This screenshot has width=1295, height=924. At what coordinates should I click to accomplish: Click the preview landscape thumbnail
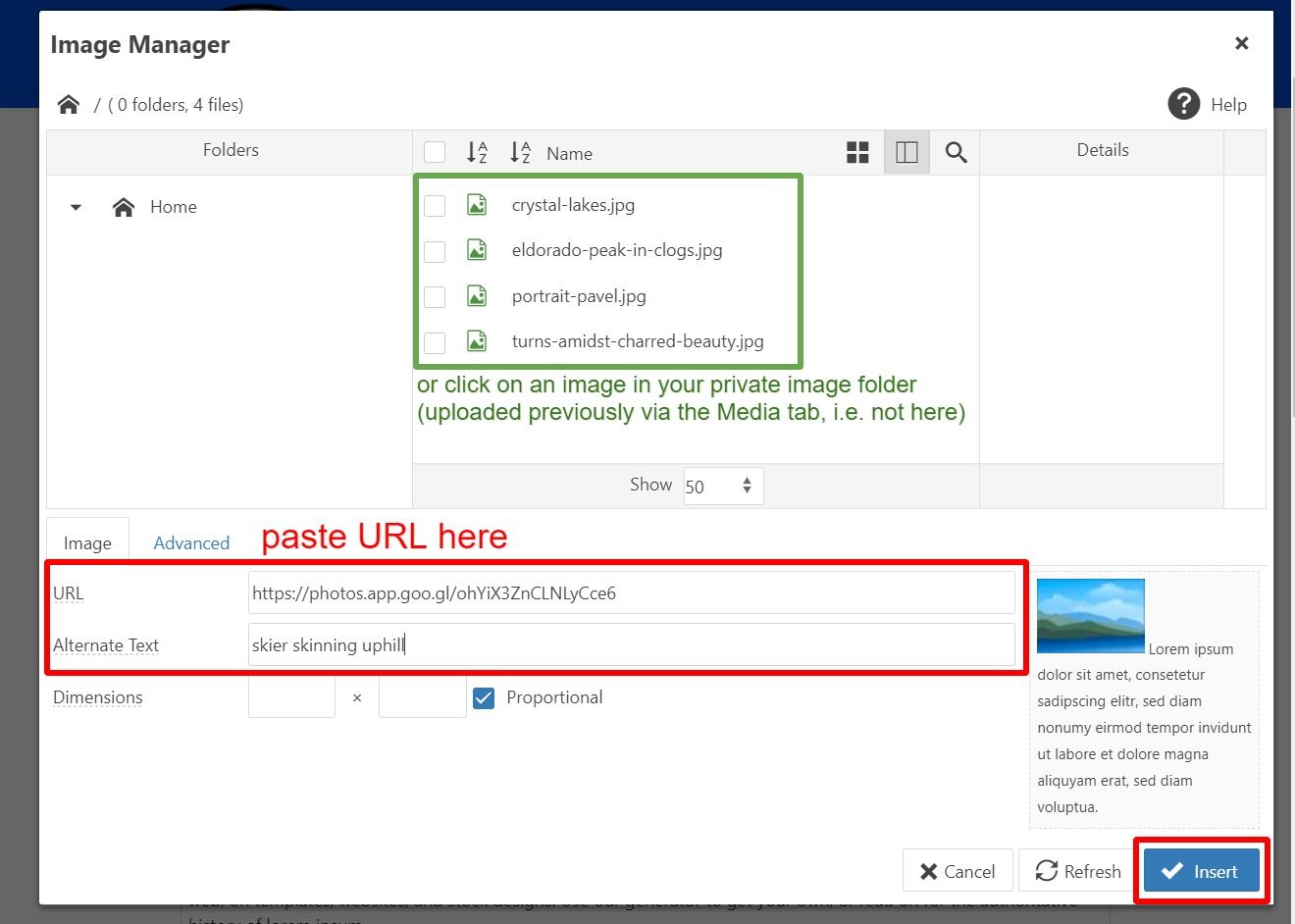(x=1090, y=616)
